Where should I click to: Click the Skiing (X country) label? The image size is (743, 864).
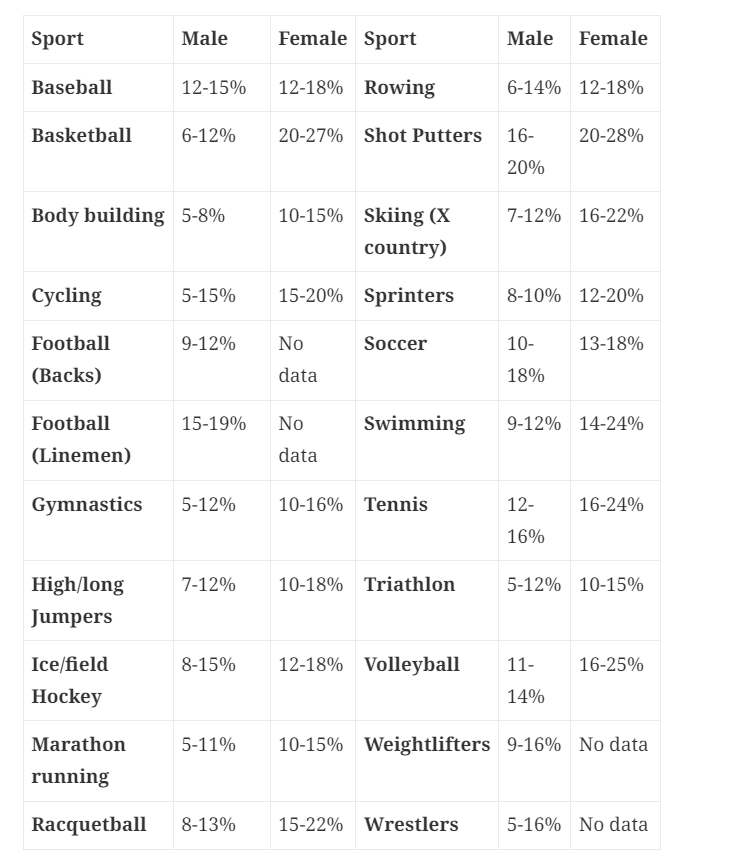tap(407, 231)
